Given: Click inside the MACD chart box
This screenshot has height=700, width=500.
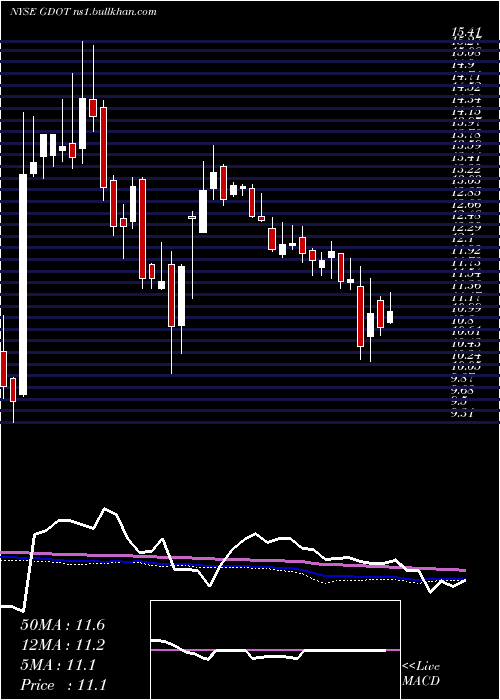Looking at the screenshot, I should click(275, 650).
